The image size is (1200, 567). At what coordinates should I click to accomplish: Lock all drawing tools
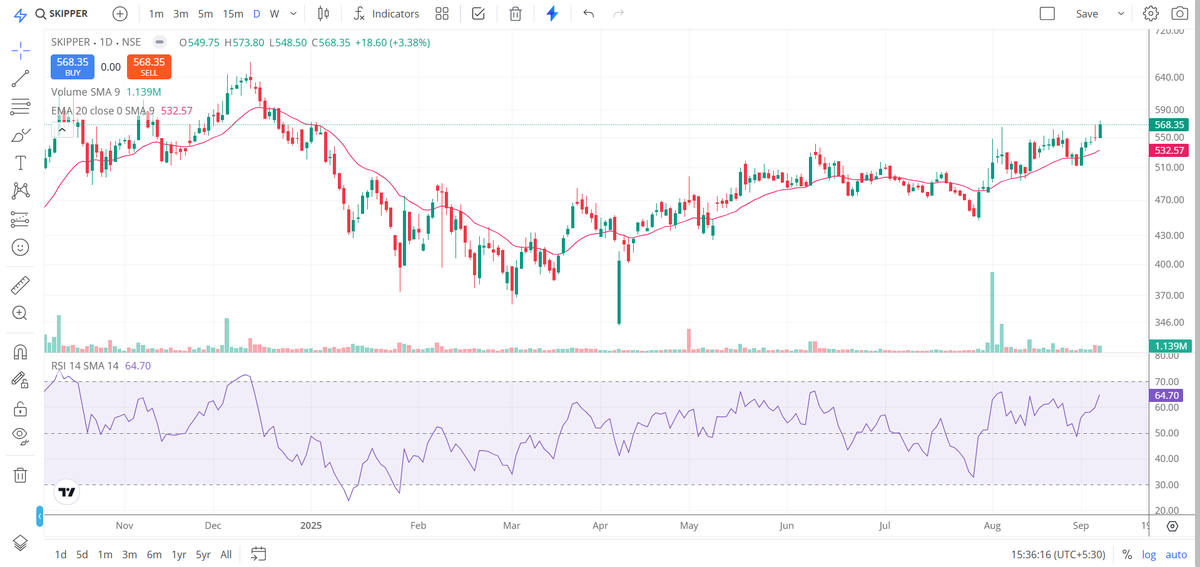[20, 408]
